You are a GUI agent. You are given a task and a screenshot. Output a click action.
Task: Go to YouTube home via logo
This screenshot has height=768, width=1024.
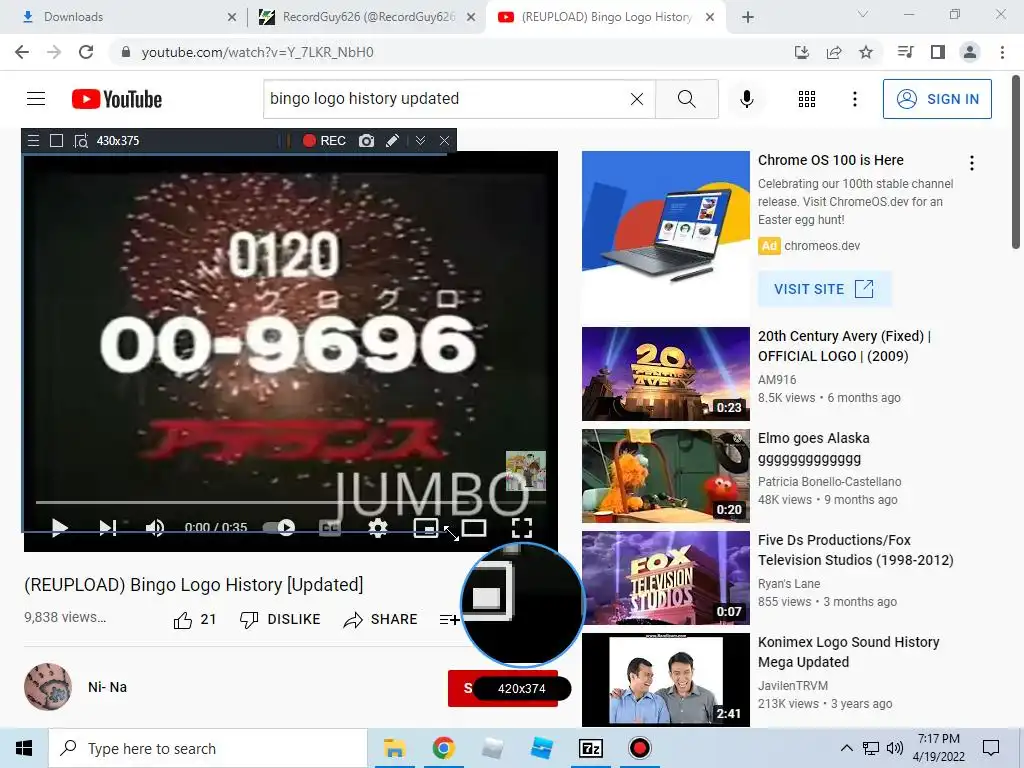click(x=117, y=99)
